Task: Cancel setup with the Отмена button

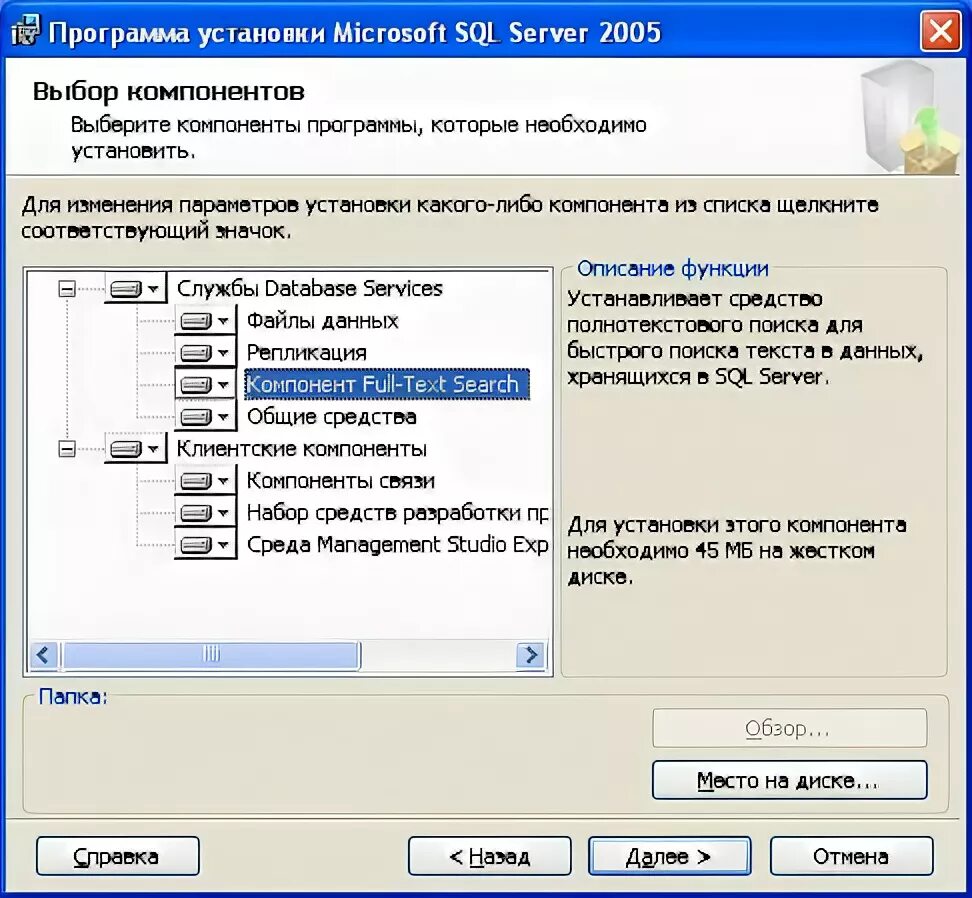Action: [x=851, y=856]
